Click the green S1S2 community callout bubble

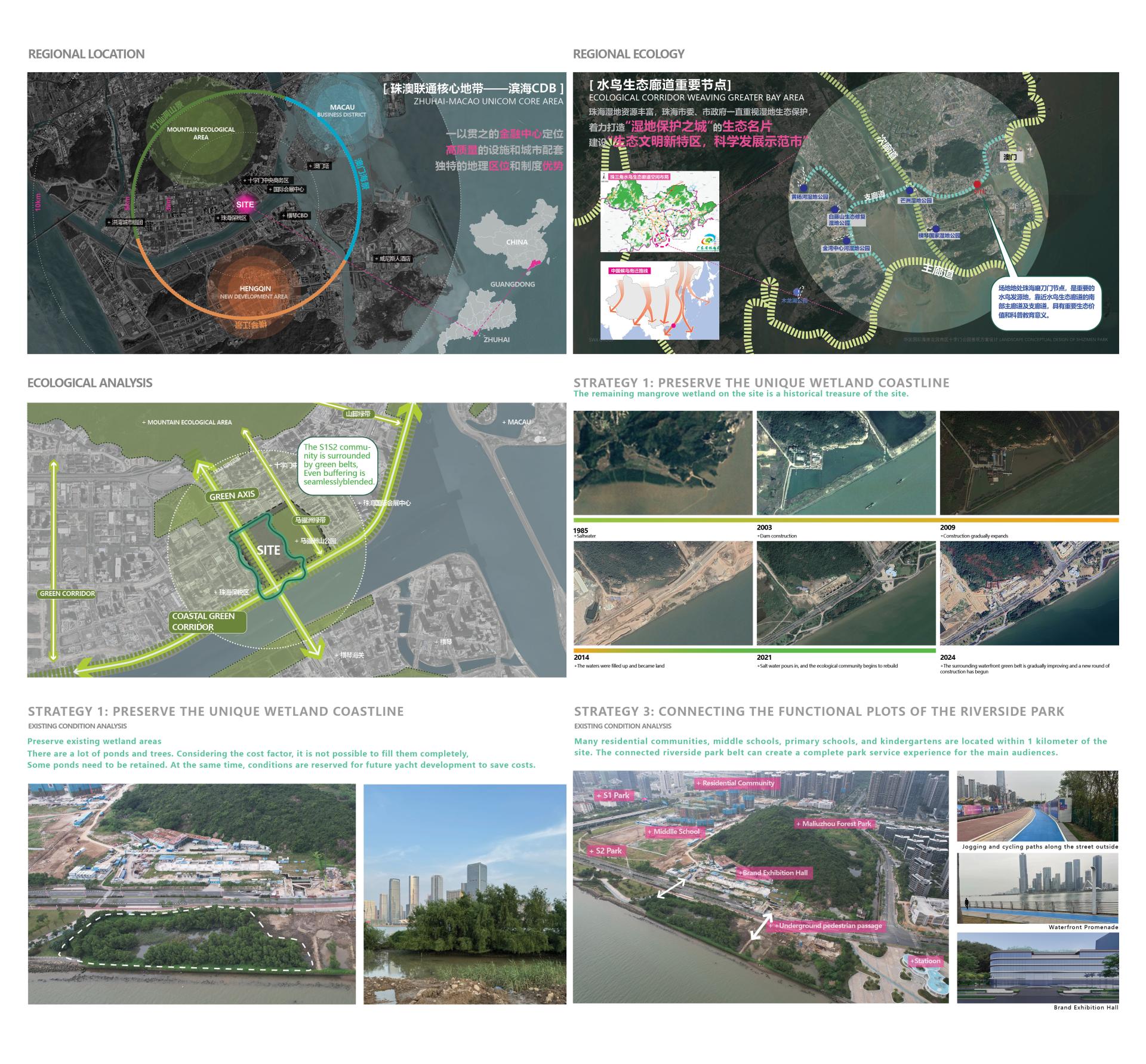(337, 464)
